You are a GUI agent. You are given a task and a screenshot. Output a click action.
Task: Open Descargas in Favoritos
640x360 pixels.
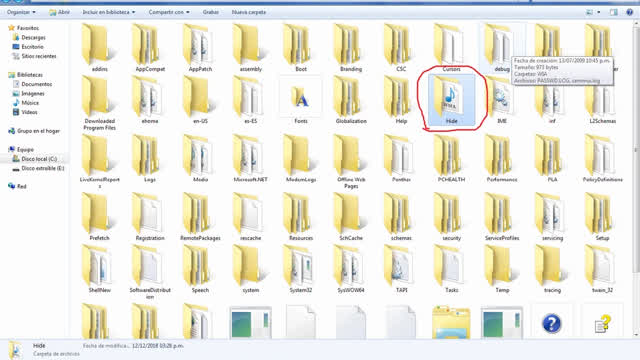[x=33, y=38]
